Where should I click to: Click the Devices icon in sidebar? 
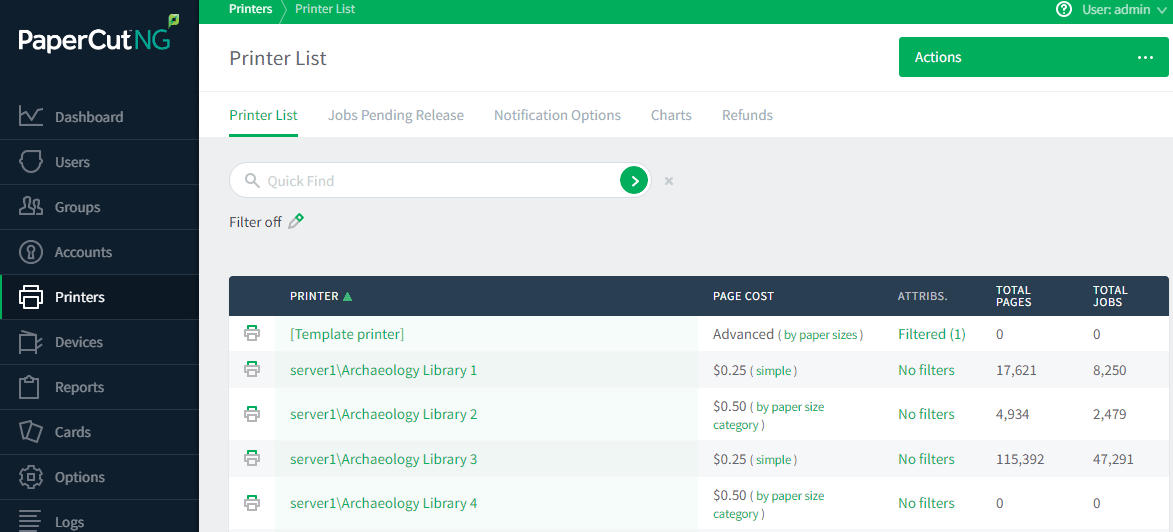(31, 342)
